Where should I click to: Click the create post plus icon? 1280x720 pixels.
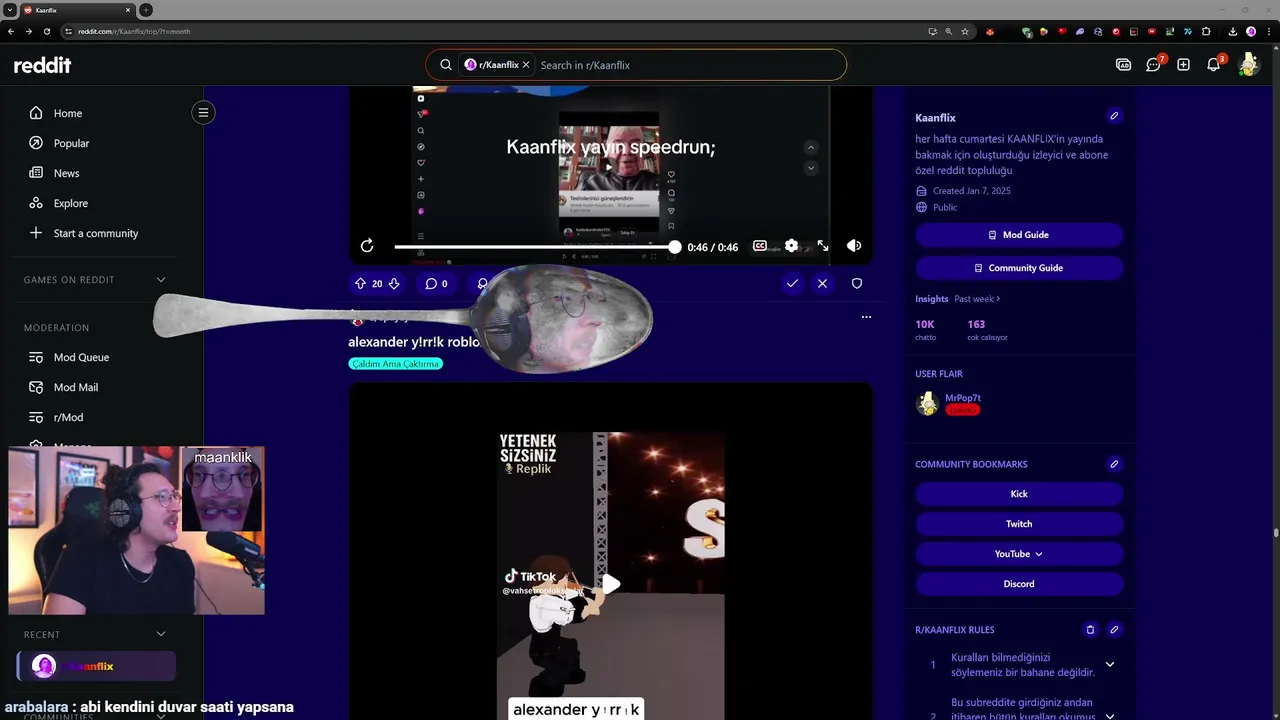click(1183, 65)
